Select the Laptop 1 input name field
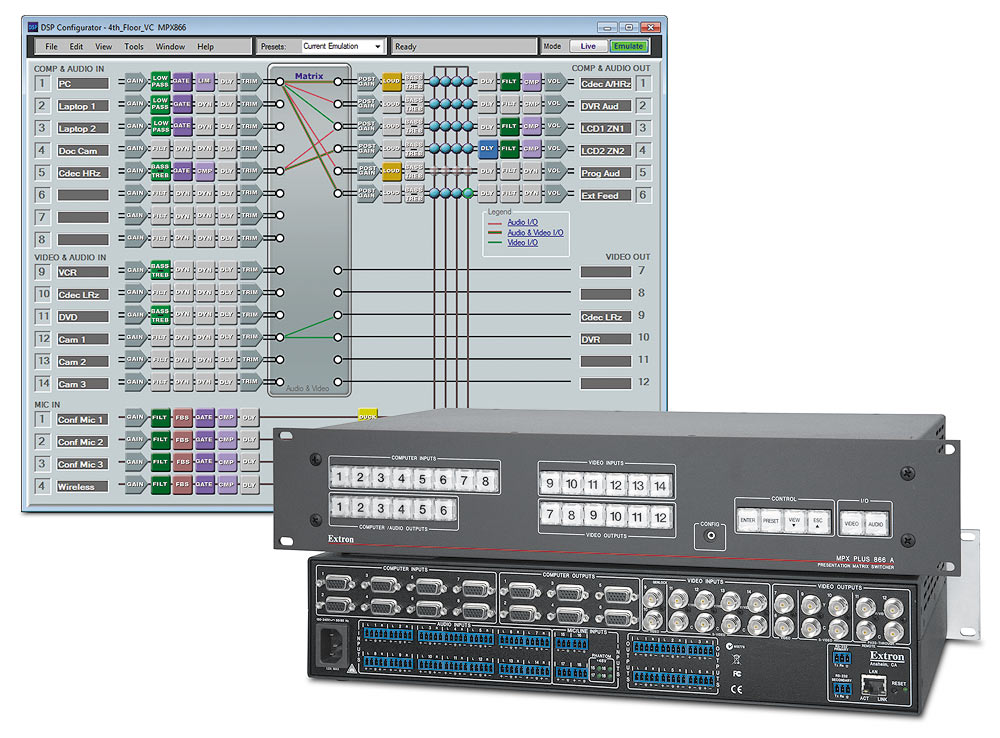The height and width of the screenshot is (738, 1000). point(83,106)
